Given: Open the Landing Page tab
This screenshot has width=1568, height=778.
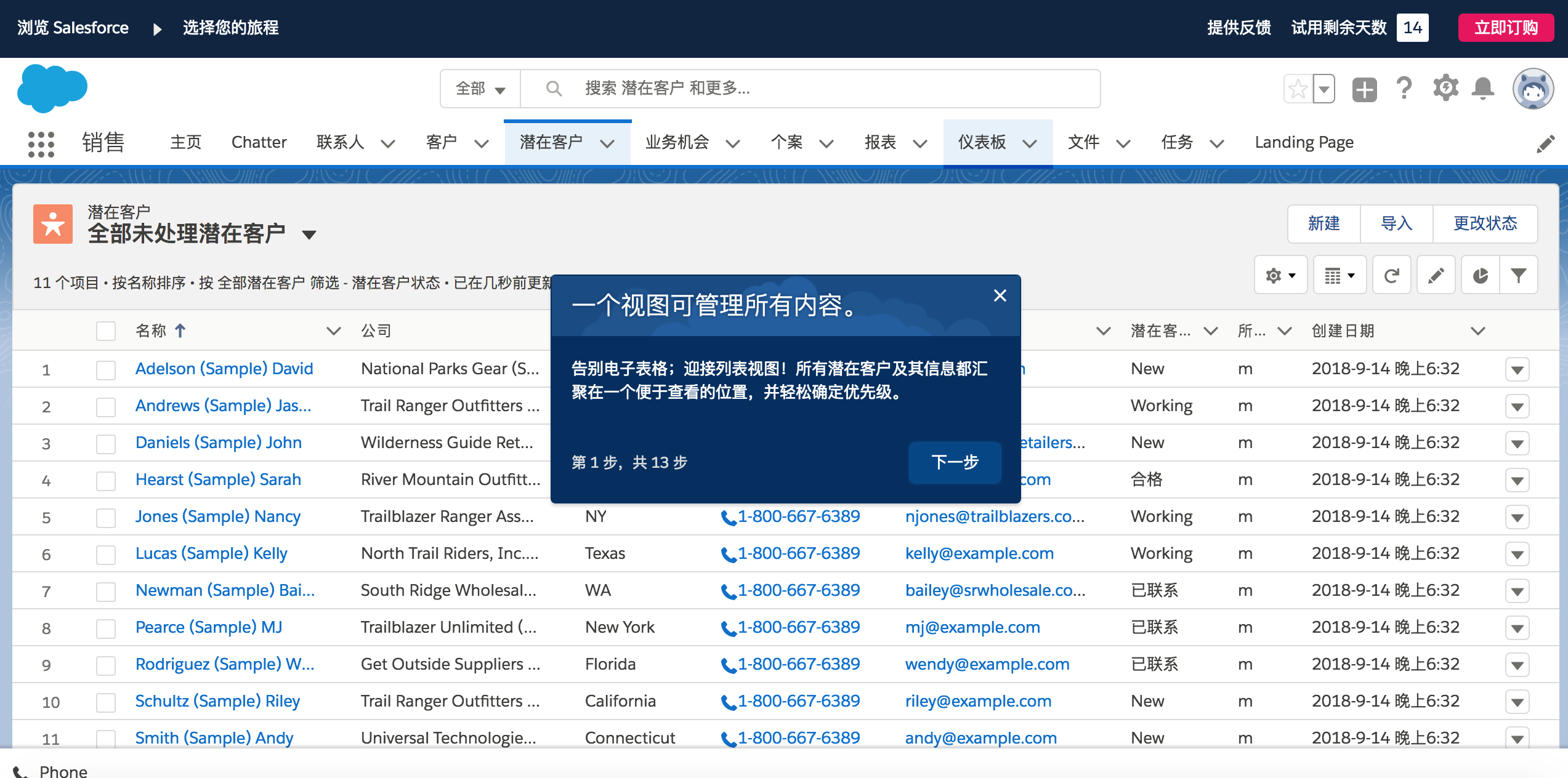Looking at the screenshot, I should coord(1304,142).
